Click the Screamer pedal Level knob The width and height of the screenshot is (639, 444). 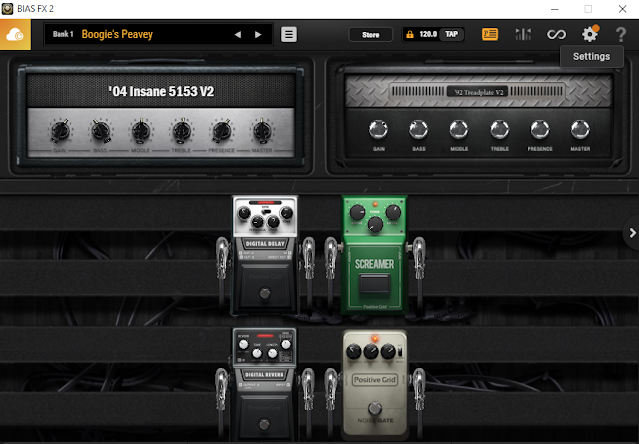[393, 212]
